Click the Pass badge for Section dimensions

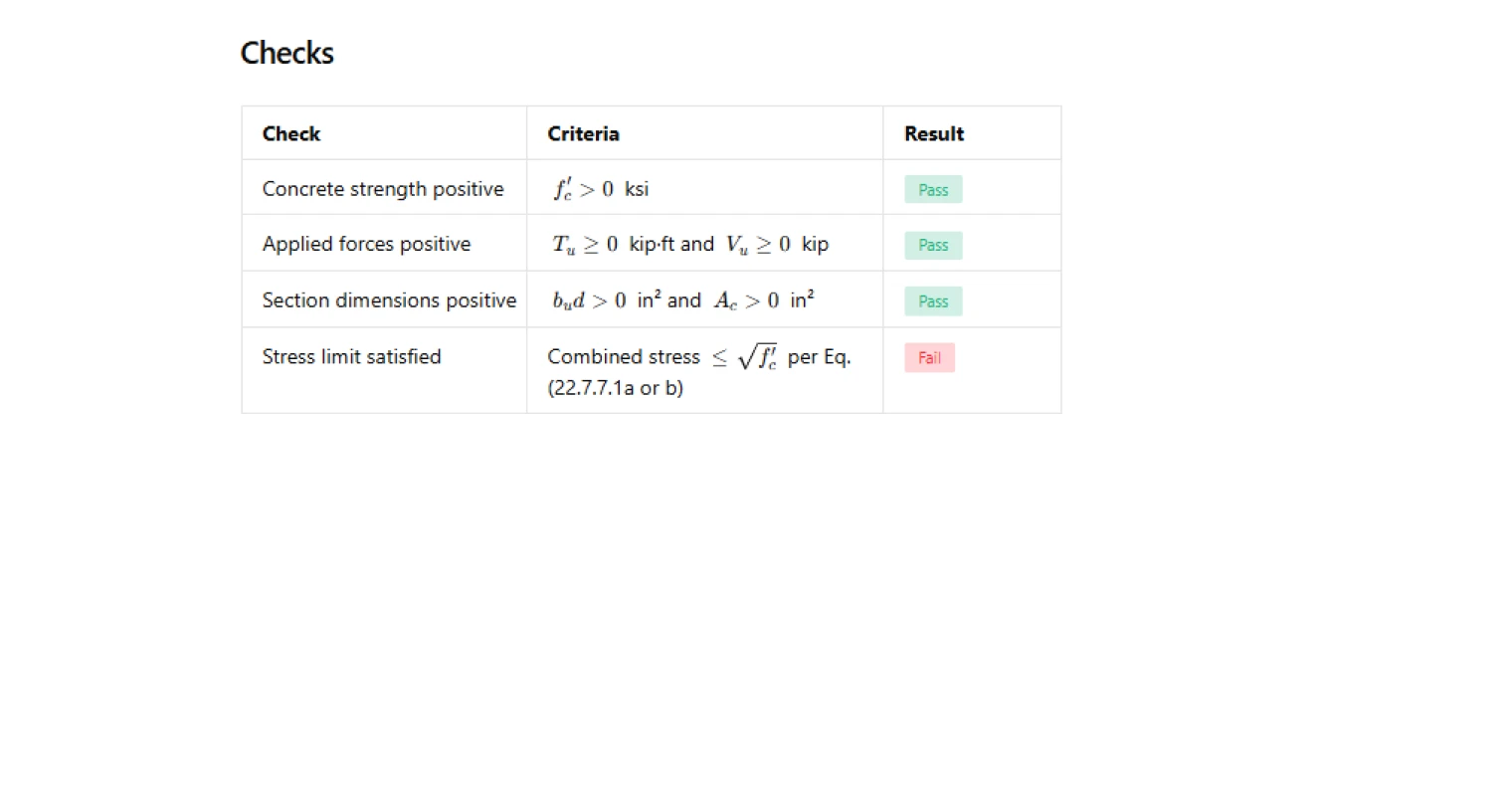pos(933,301)
